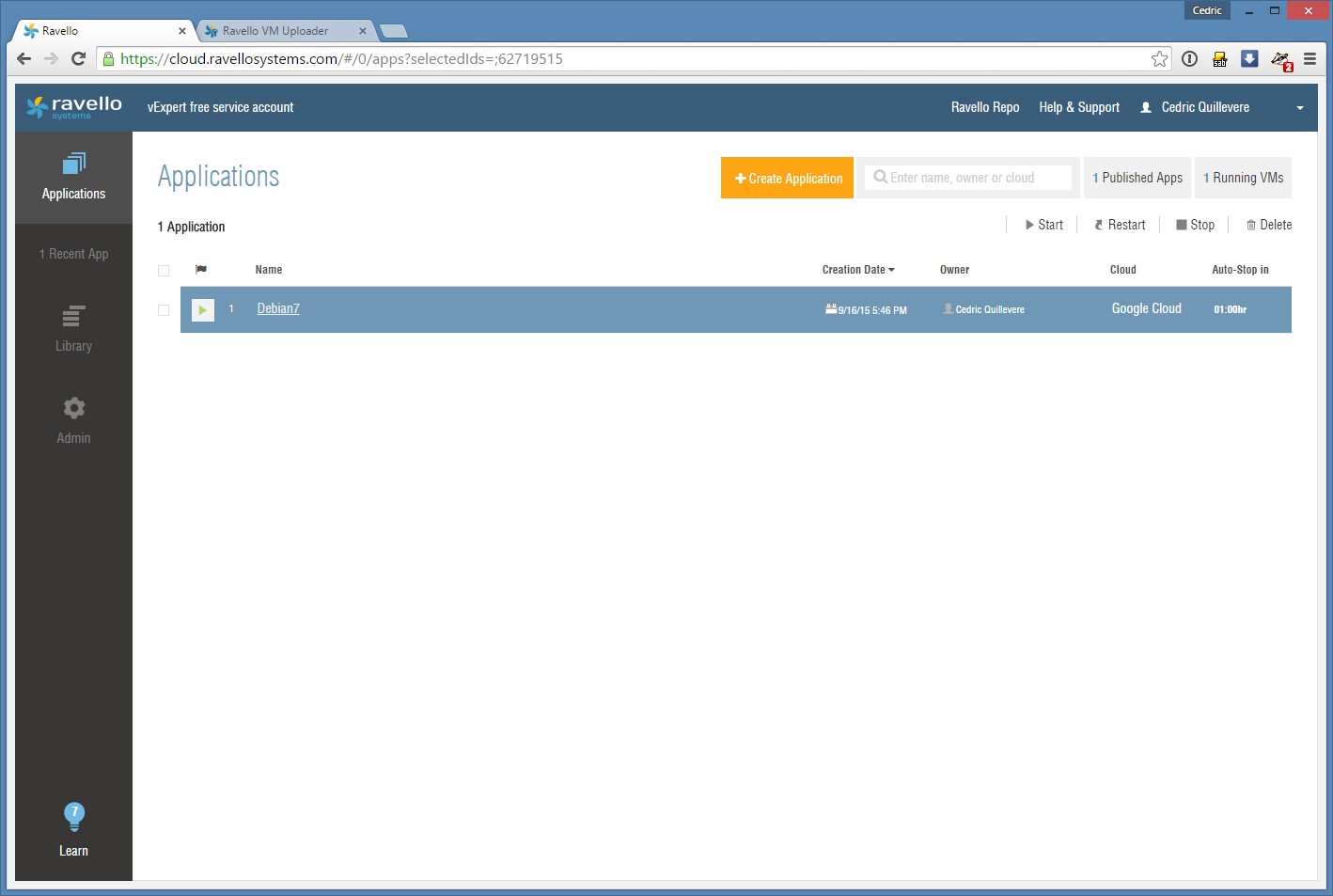Click the Ravello logo
This screenshot has width=1333, height=896.
pos(74,107)
